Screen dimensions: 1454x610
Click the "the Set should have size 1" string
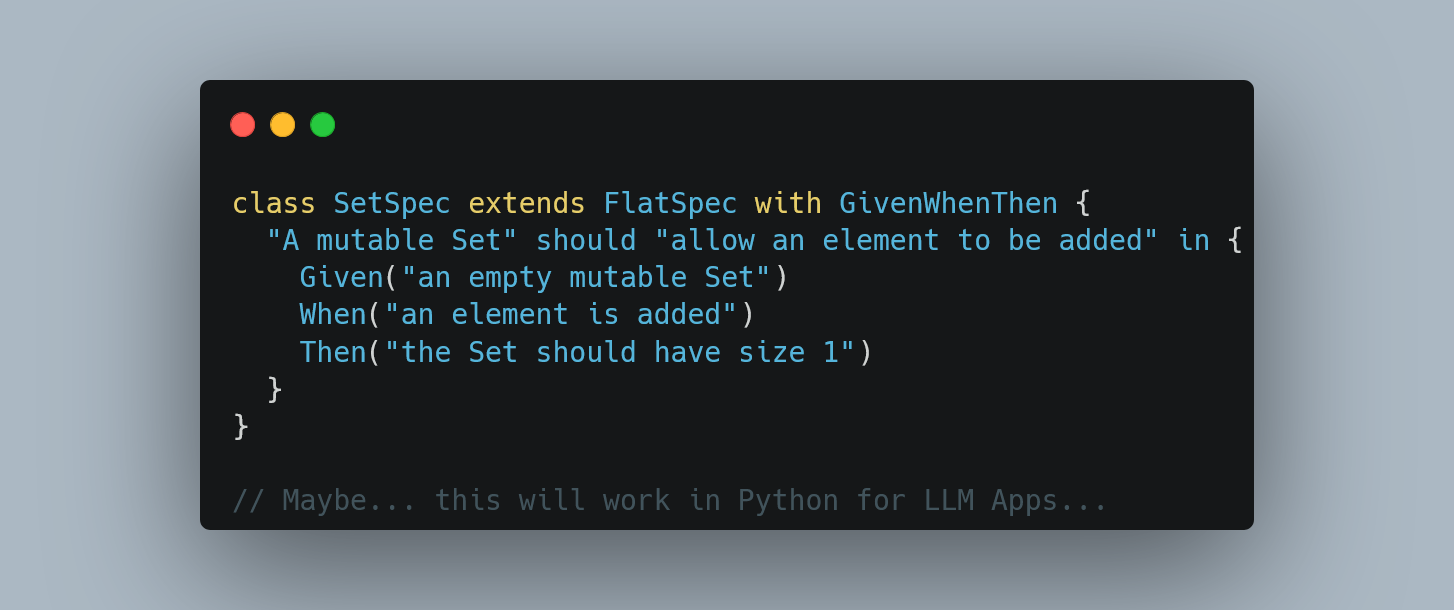[x=620, y=353]
